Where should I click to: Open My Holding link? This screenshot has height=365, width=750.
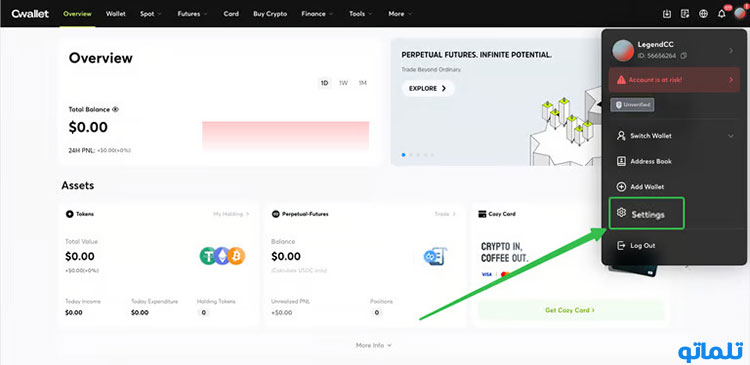[232, 214]
